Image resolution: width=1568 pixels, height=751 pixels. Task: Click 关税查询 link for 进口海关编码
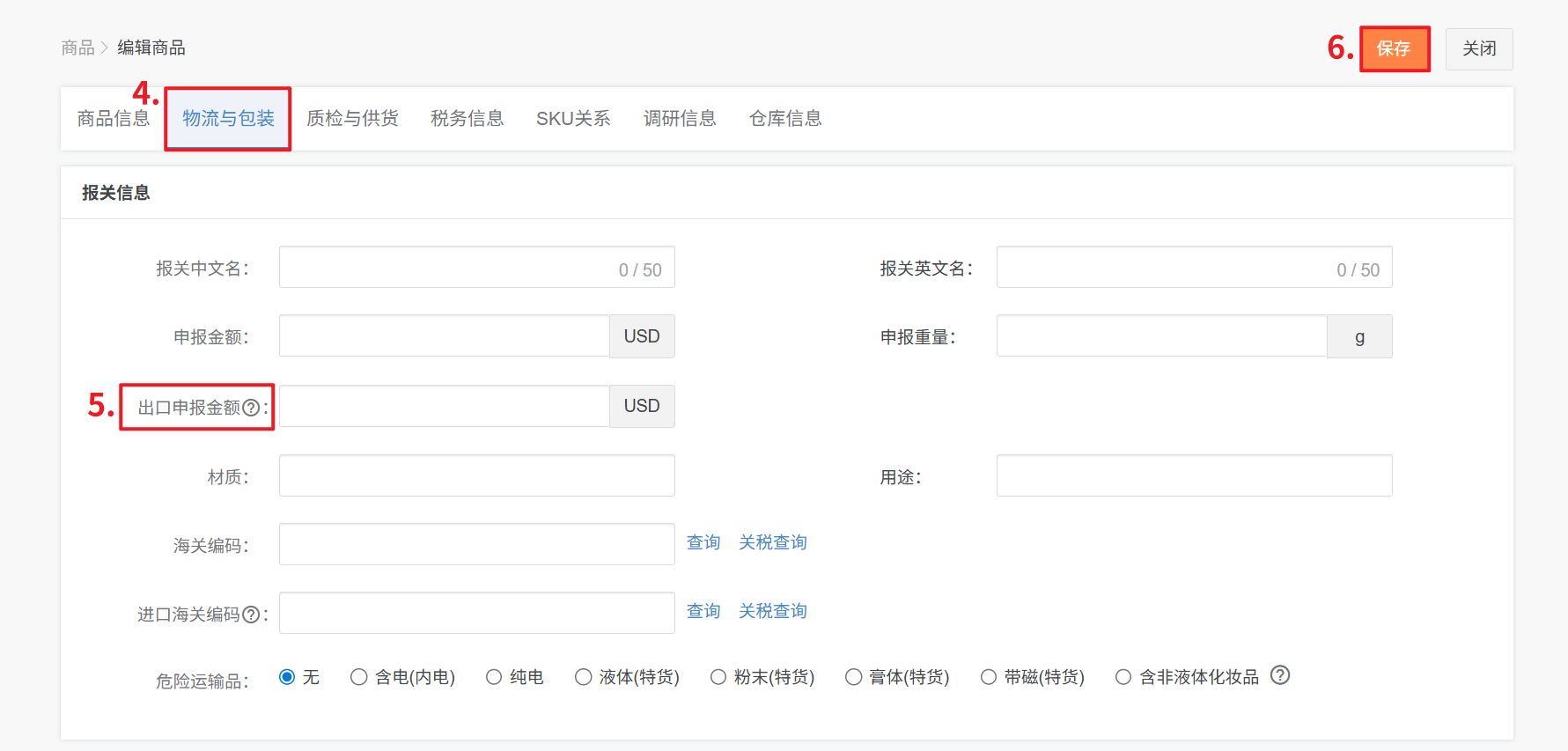pyautogui.click(x=772, y=611)
